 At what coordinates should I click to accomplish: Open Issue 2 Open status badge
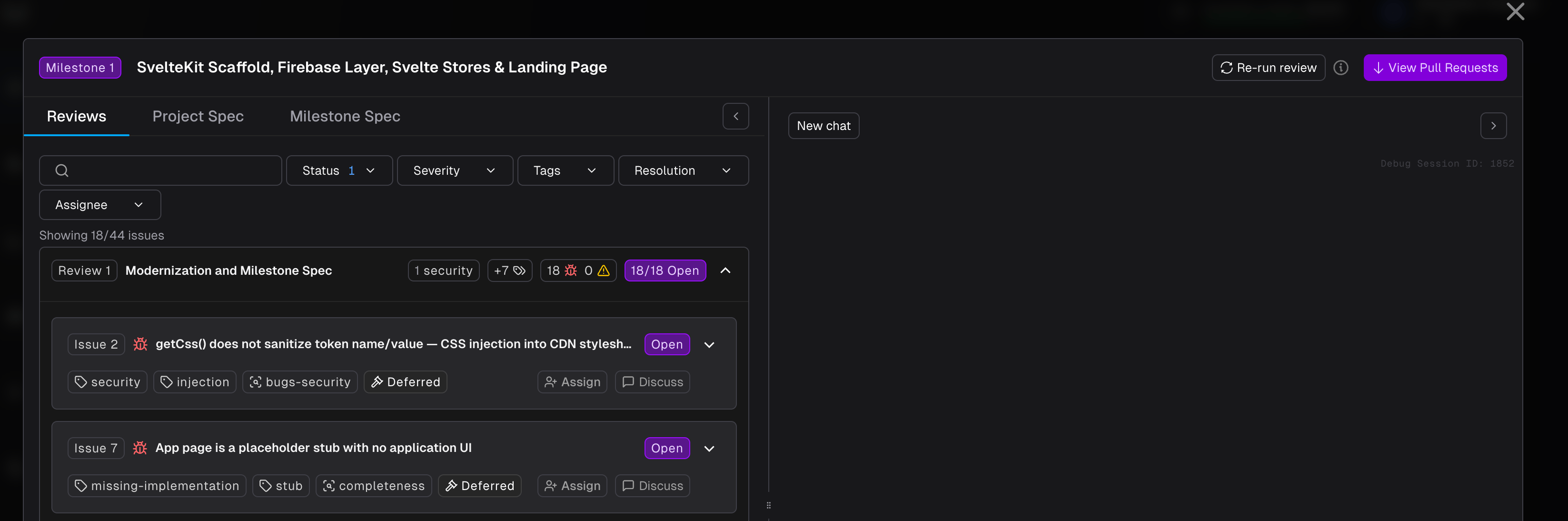(x=666, y=344)
